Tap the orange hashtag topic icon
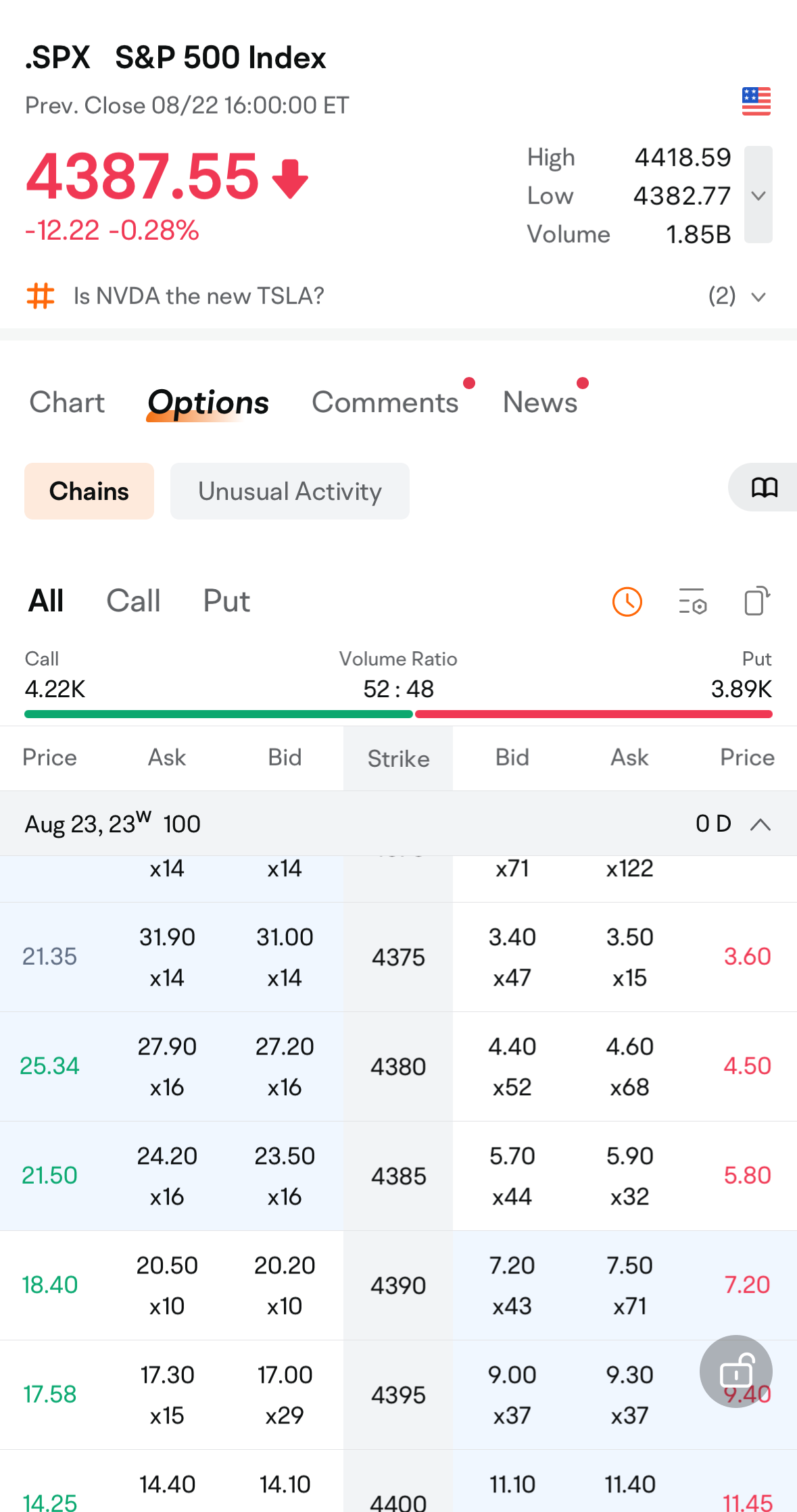Screen dimensions: 797x1512 41,296
